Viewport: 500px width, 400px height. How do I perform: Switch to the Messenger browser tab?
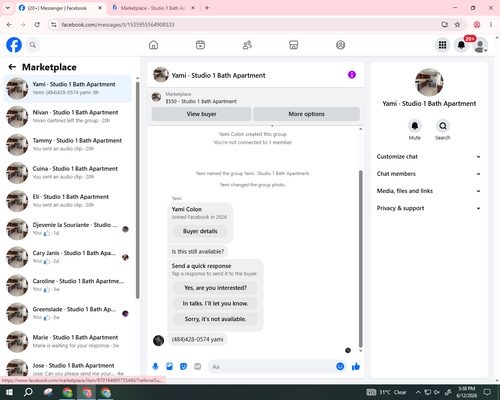(61, 8)
